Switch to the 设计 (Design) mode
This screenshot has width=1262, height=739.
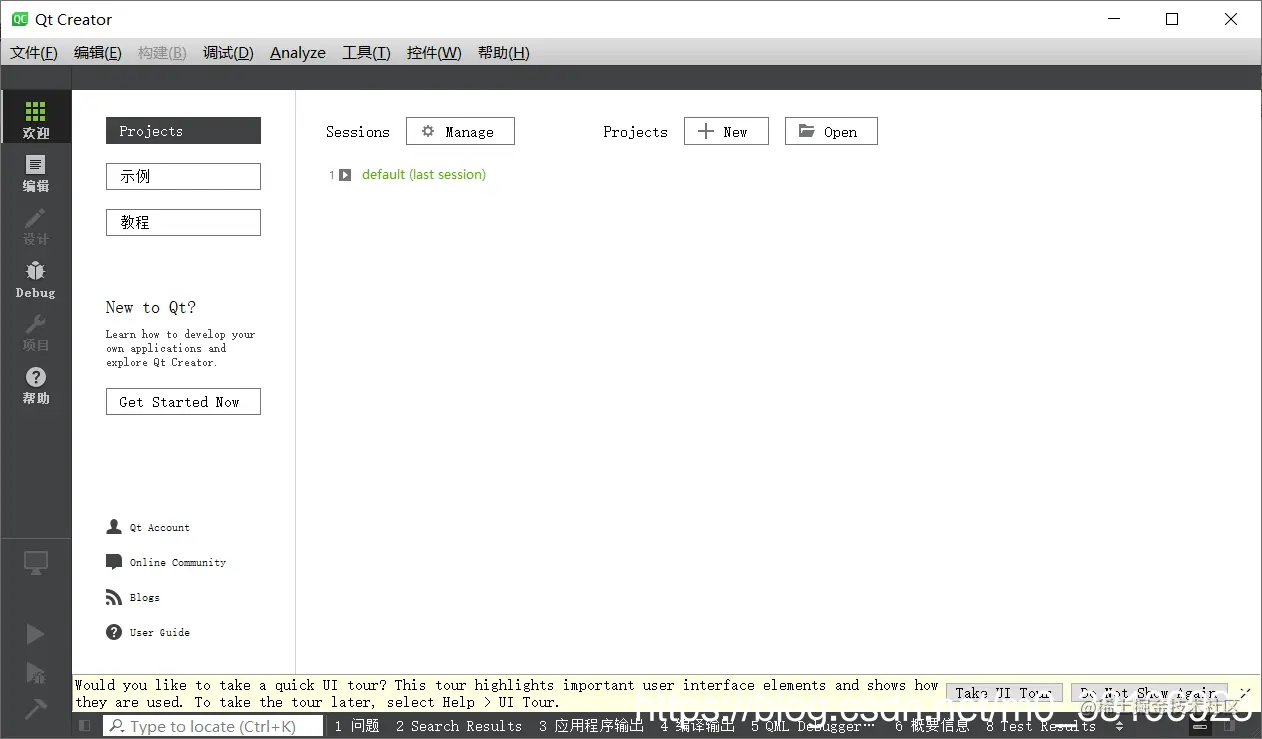[x=36, y=225]
